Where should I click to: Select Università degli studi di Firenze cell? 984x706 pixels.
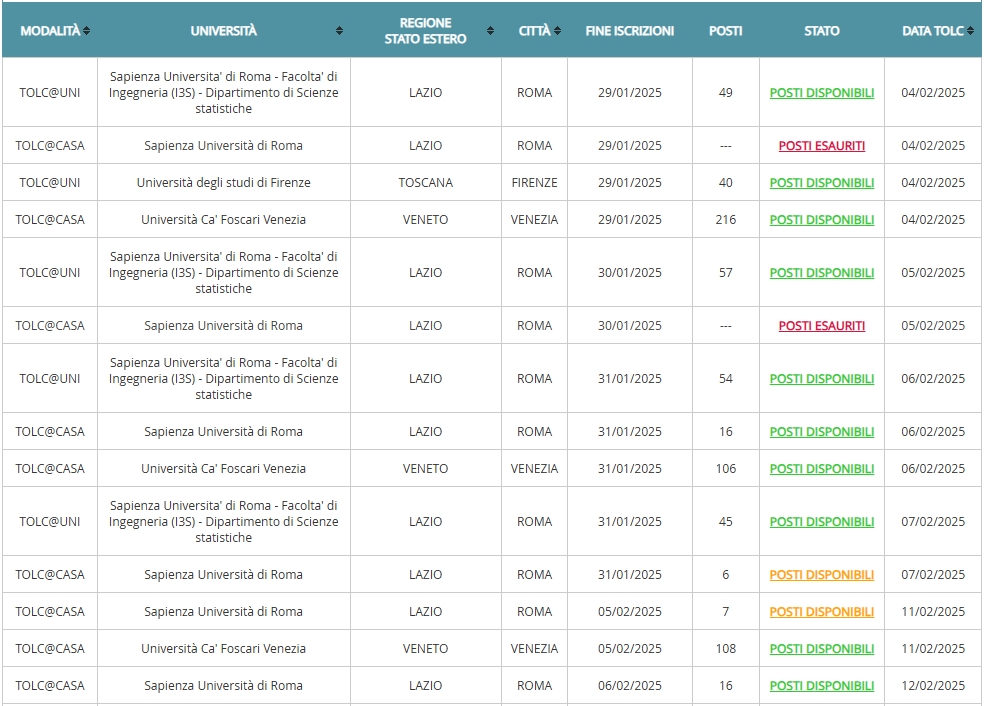pos(223,183)
